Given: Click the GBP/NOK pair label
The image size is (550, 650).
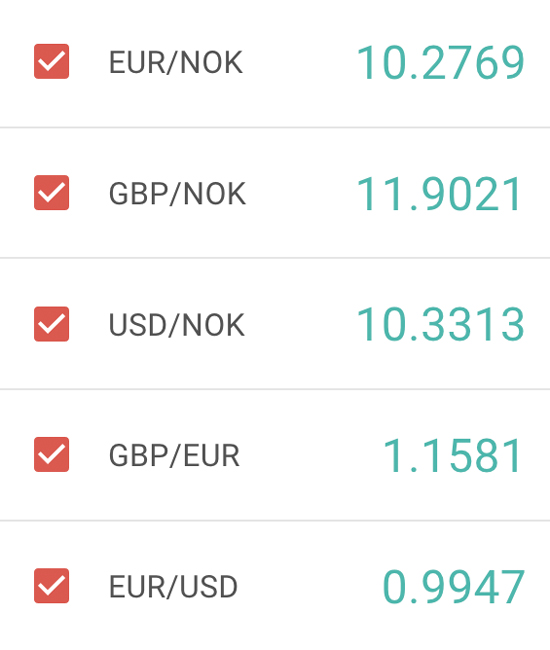Looking at the screenshot, I should coord(177,194).
